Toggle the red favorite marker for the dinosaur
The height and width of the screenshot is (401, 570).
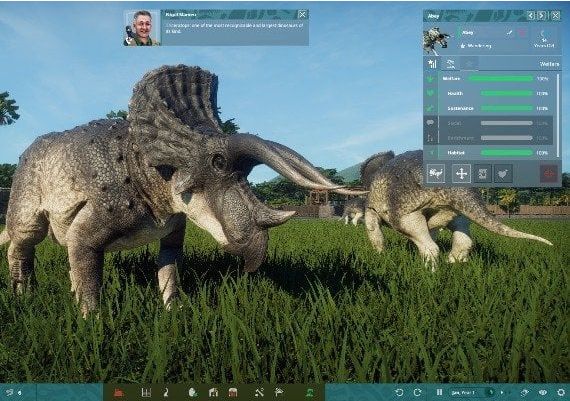[x=522, y=33]
